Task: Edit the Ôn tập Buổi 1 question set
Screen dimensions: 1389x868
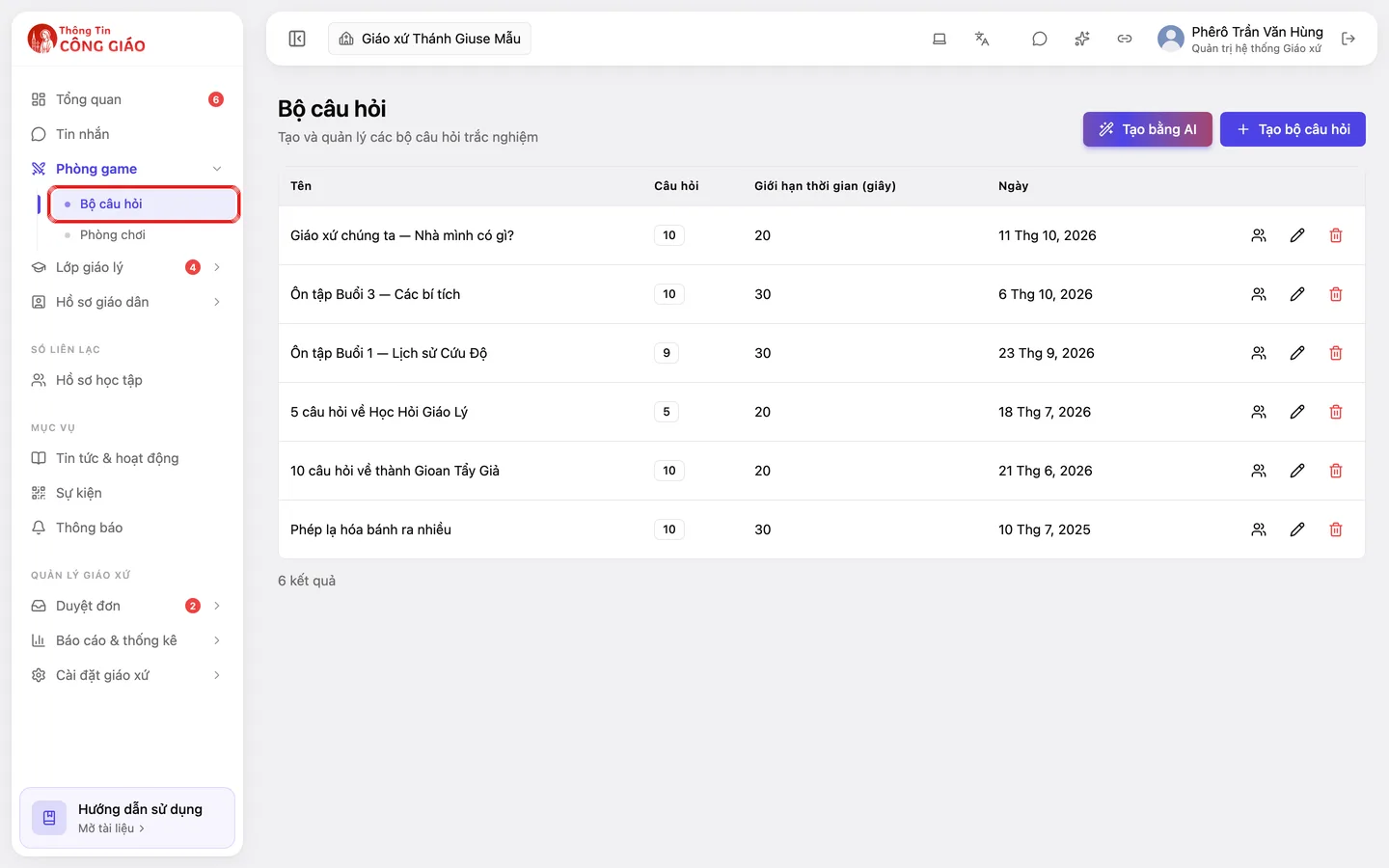Action: pos(1297,353)
